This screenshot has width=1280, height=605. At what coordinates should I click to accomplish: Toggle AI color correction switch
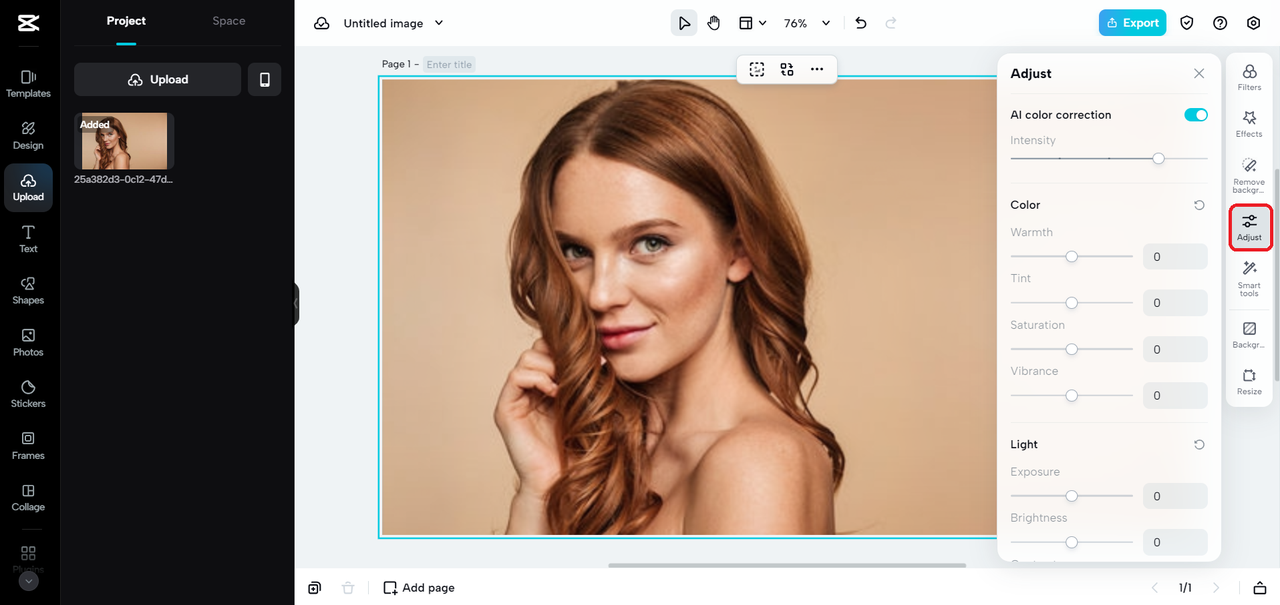click(1196, 115)
